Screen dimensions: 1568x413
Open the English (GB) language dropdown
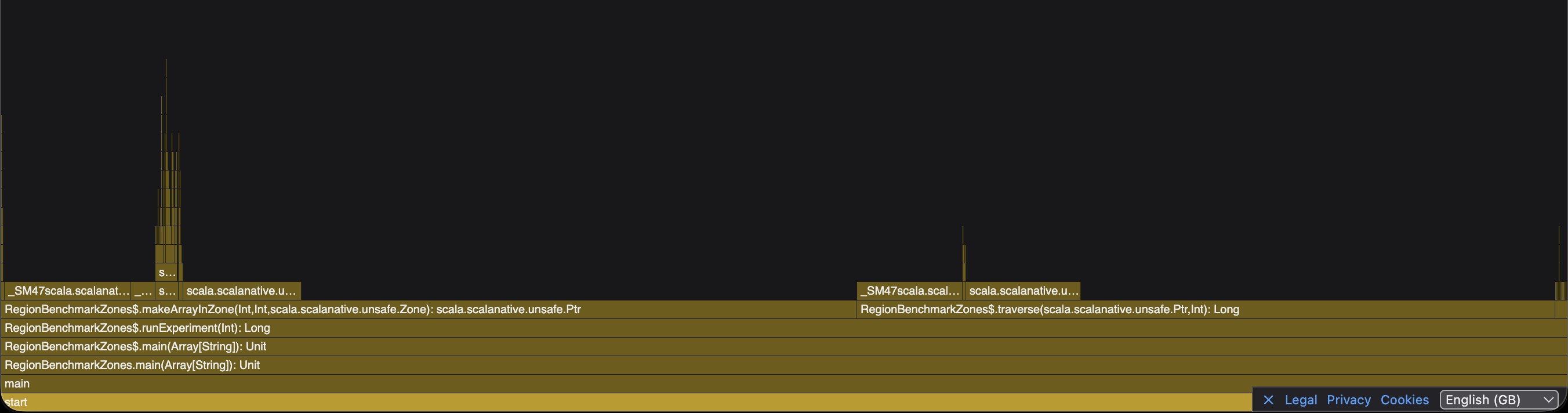point(1498,400)
